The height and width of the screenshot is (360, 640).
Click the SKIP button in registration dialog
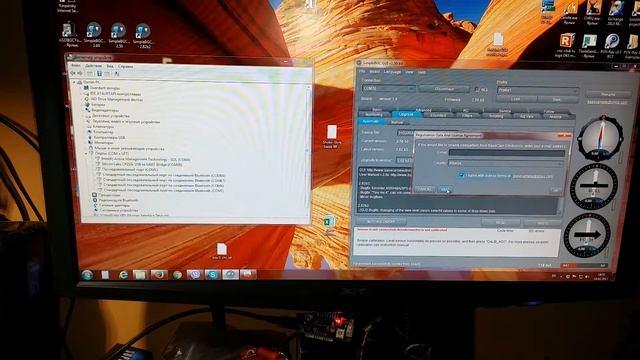[444, 189]
